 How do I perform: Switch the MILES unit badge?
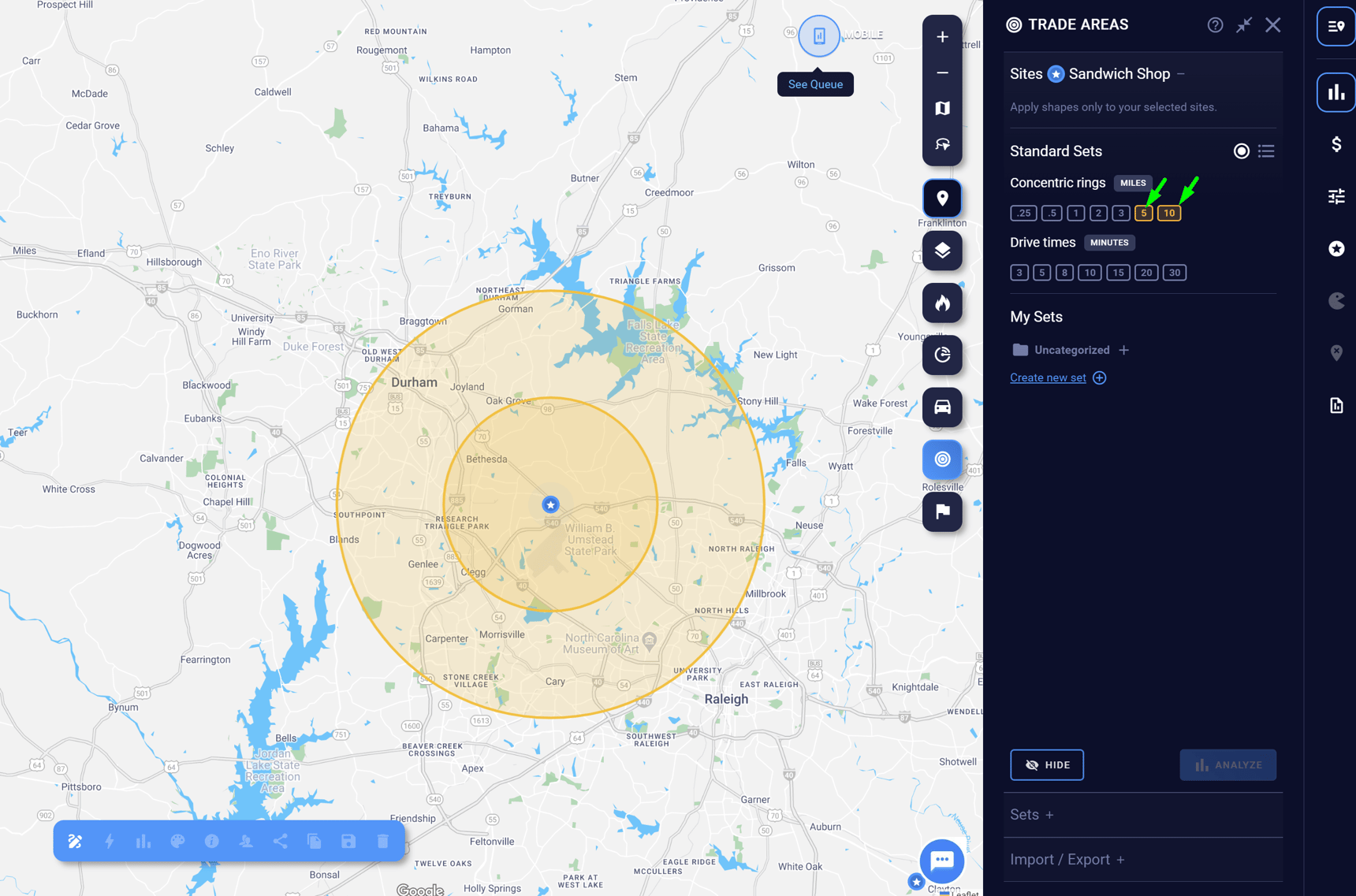pos(1133,183)
